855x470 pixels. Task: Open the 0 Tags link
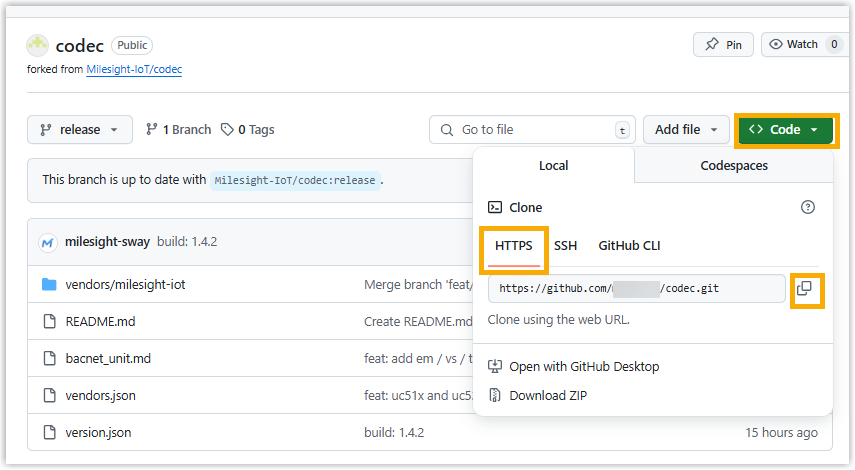click(x=248, y=130)
